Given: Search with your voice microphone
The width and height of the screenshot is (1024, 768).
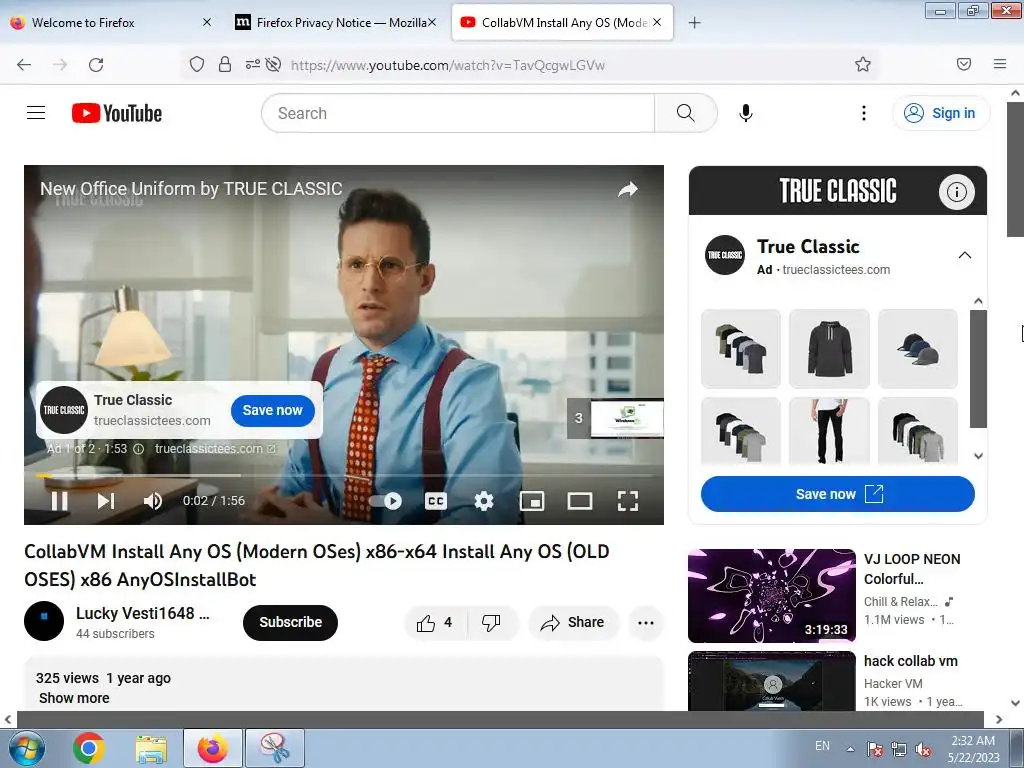Looking at the screenshot, I should (x=745, y=113).
